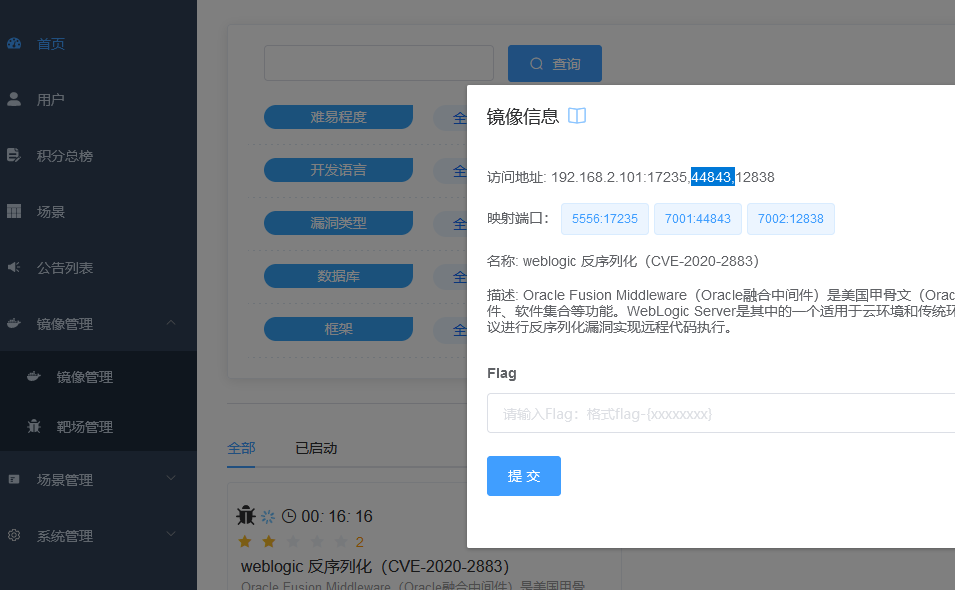
Task: Select the 用户 user icon in sidebar
Action: point(14,99)
